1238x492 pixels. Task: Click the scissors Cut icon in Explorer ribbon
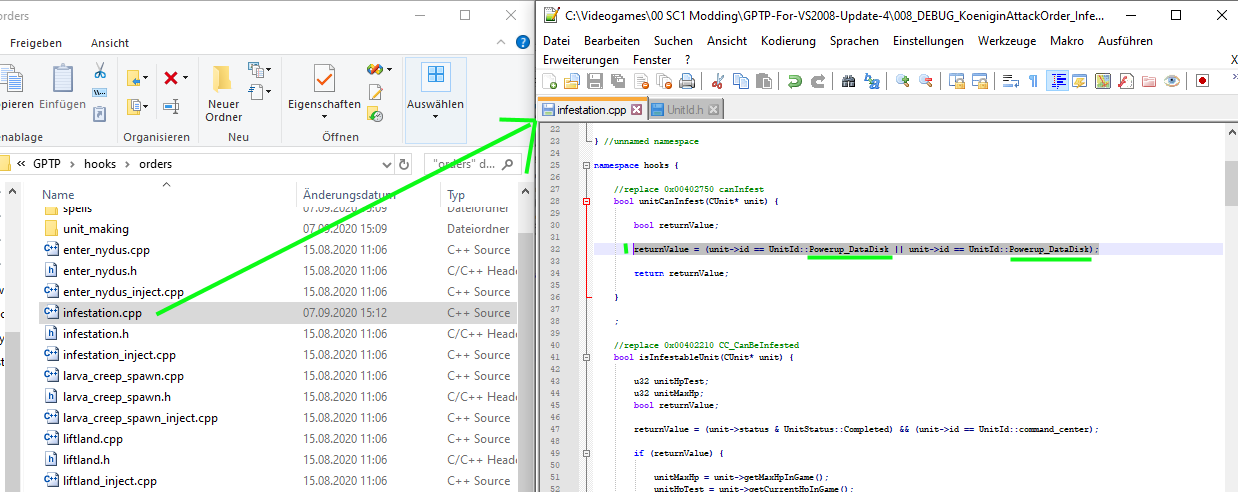pyautogui.click(x=100, y=71)
